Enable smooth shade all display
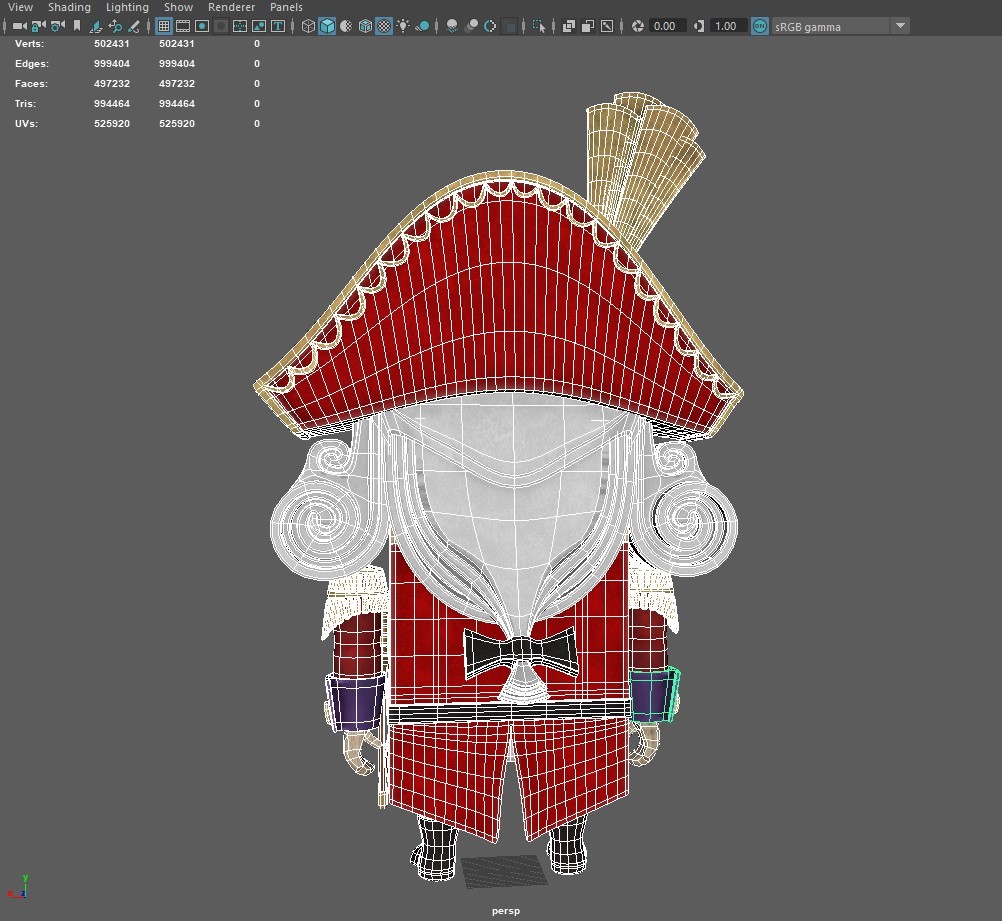Screen dimensions: 1002x921 point(327,26)
